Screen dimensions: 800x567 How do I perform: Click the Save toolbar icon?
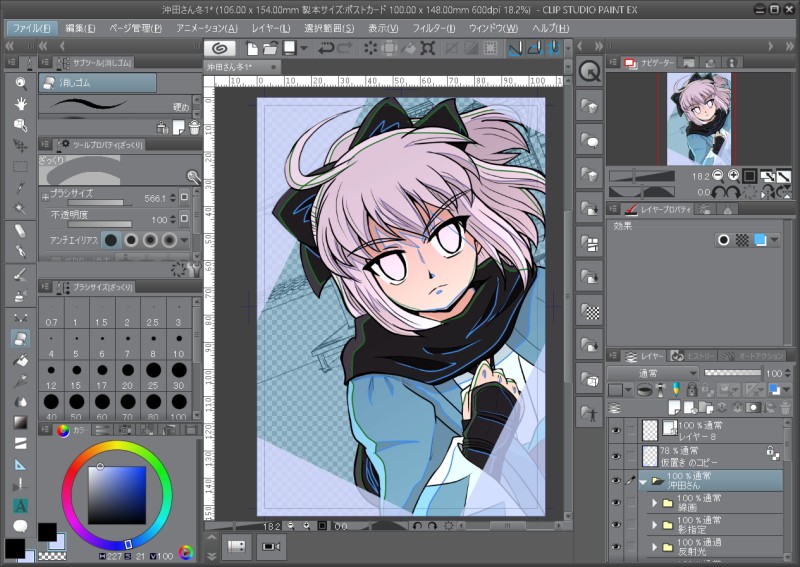click(x=289, y=48)
